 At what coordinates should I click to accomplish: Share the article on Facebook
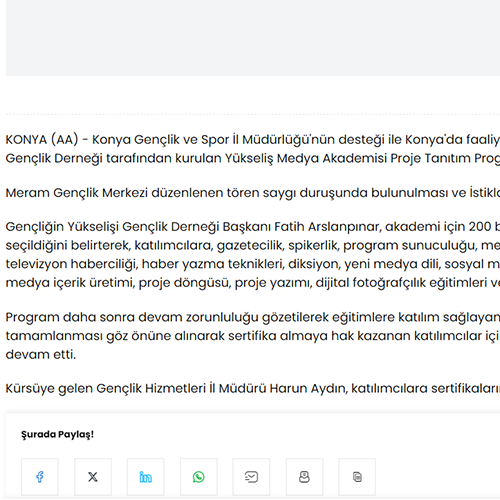tap(40, 477)
